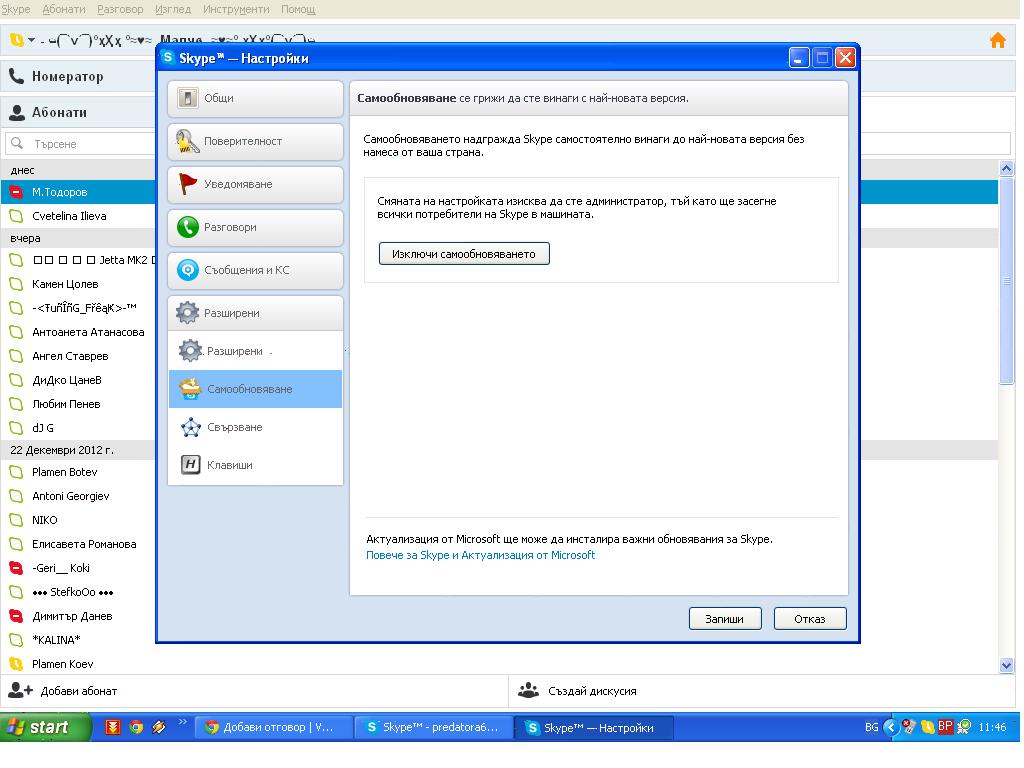
Task: Click the Windows start button
Action: 40,727
